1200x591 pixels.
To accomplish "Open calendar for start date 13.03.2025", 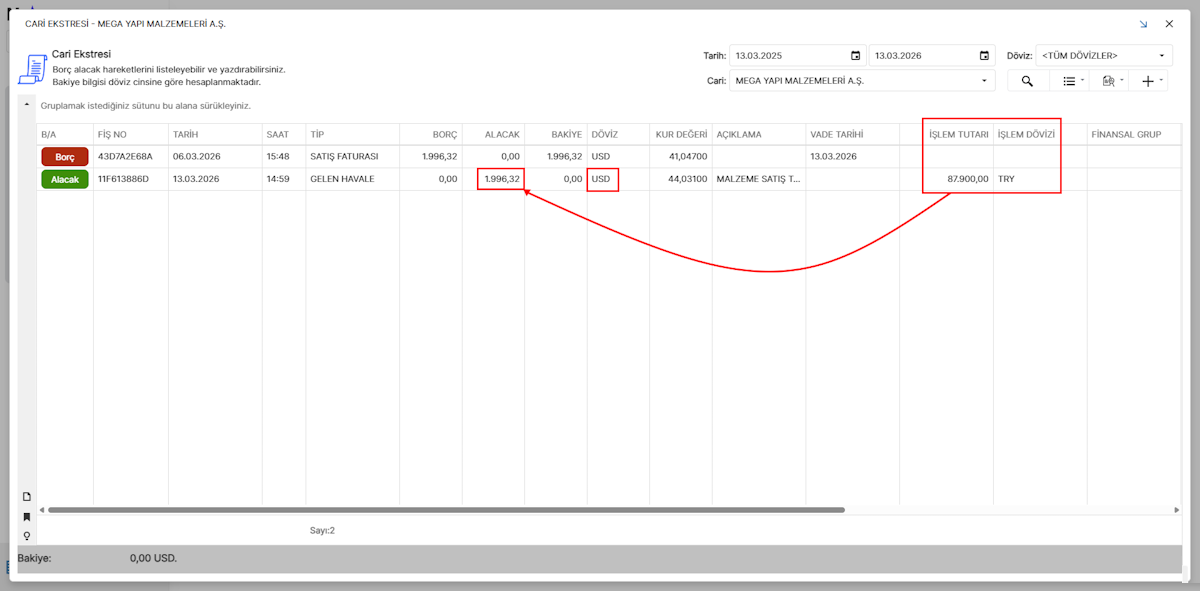I will click(855, 56).
